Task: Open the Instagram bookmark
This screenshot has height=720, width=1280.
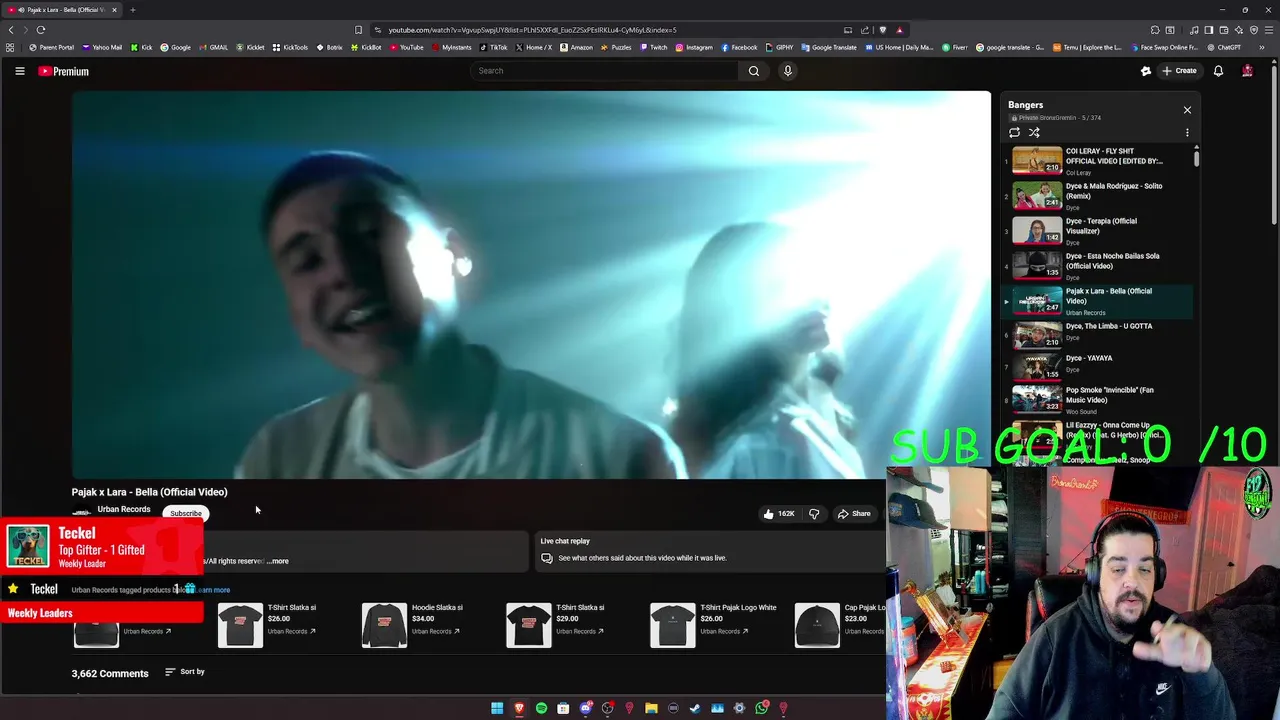Action: click(x=694, y=47)
